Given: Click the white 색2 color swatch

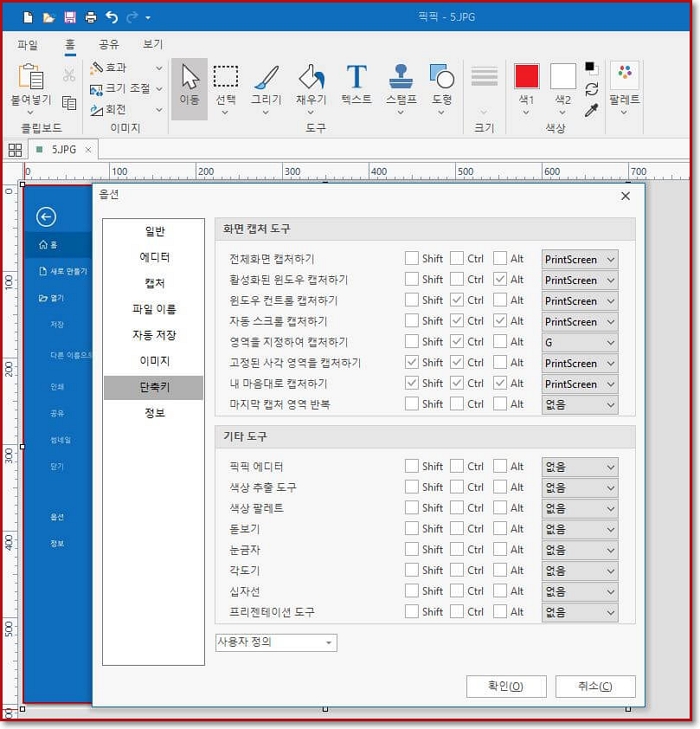Looking at the screenshot, I should [x=563, y=76].
